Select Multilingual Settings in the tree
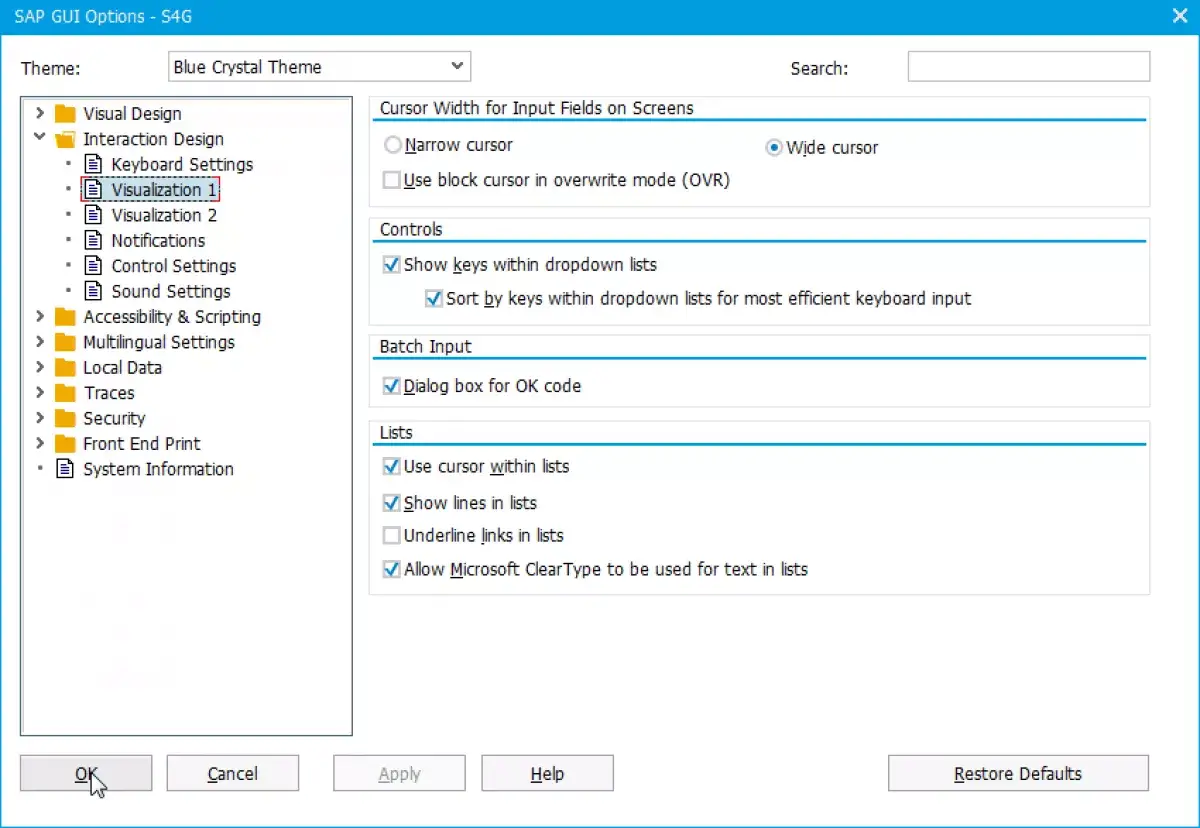Screen dimensions: 1200x828 click(x=159, y=342)
